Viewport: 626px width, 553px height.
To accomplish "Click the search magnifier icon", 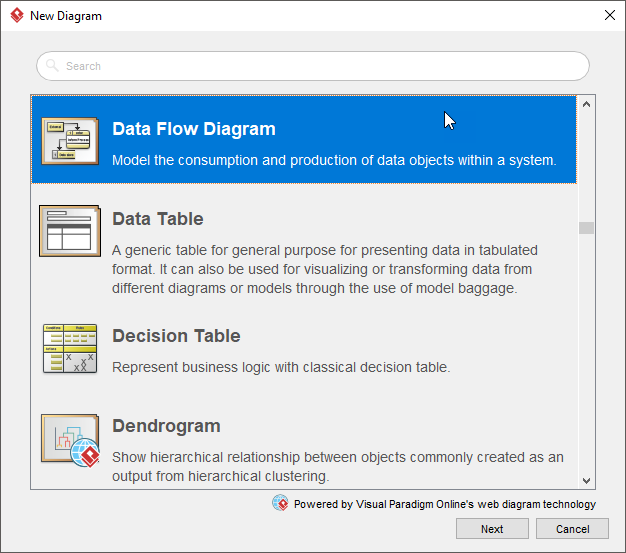I will [x=53, y=66].
